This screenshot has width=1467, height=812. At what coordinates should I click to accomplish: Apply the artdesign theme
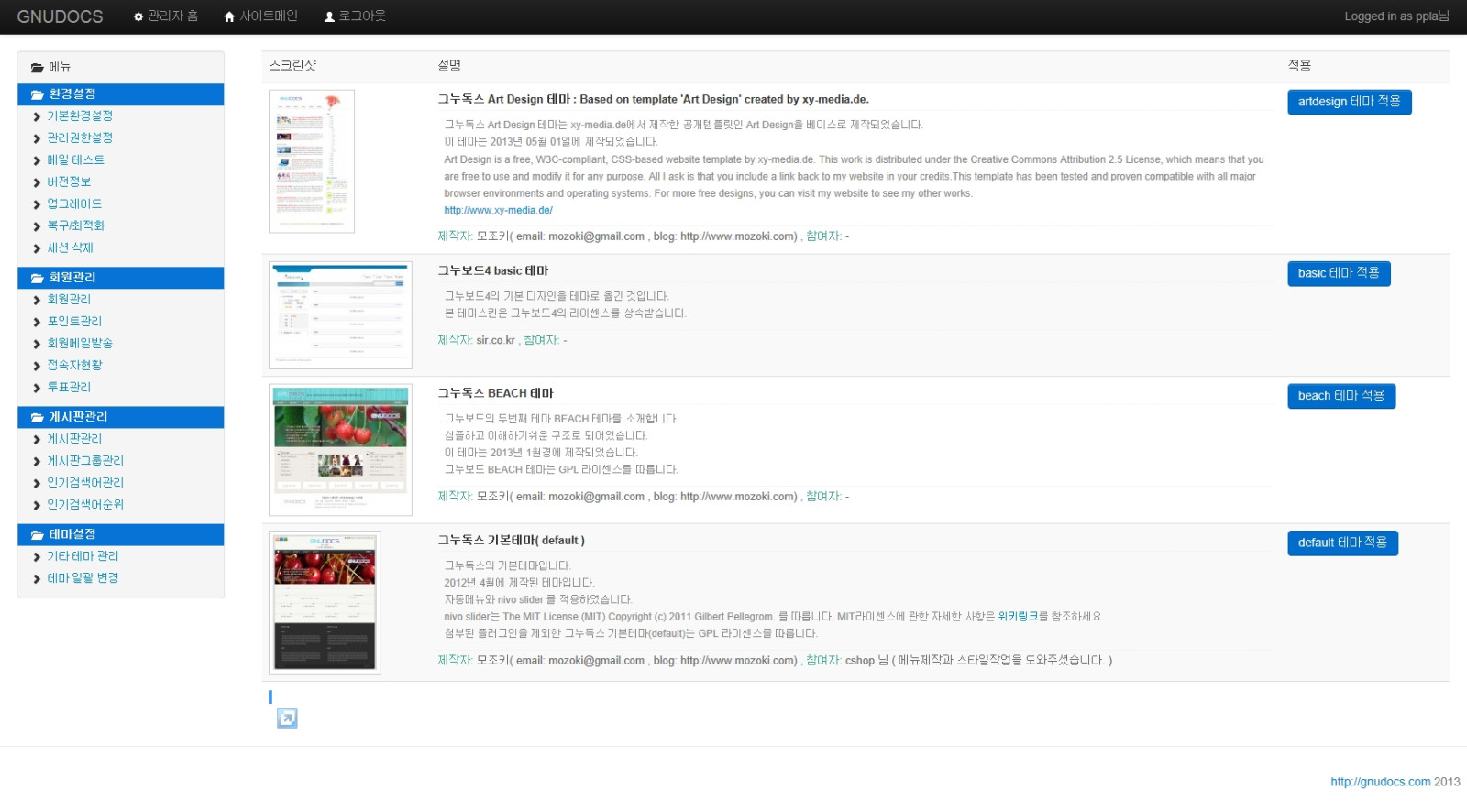[x=1349, y=102]
